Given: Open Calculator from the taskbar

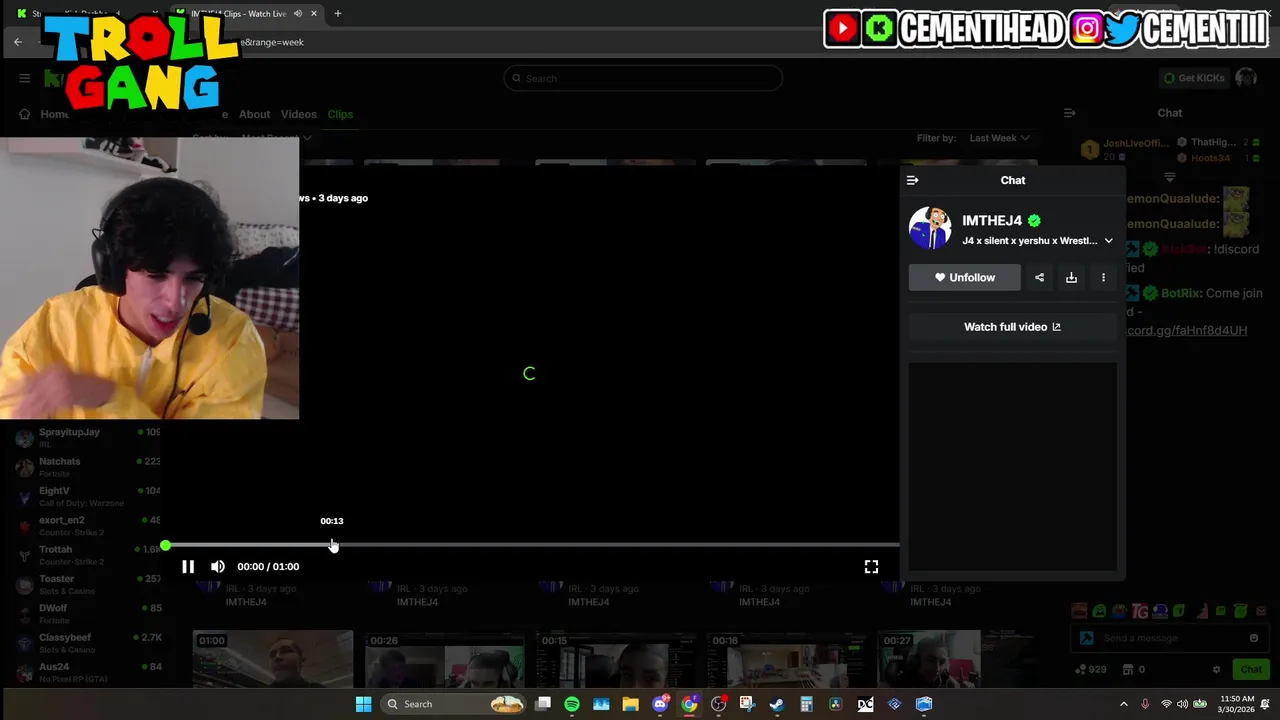Looking at the screenshot, I should 806,704.
